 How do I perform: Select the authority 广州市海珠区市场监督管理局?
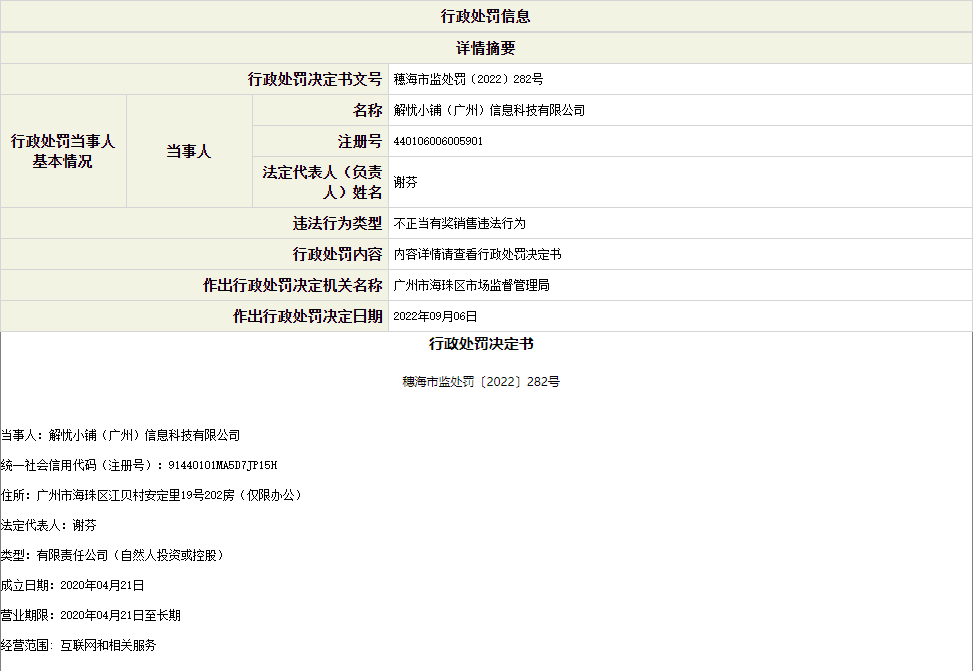pyautogui.click(x=472, y=285)
